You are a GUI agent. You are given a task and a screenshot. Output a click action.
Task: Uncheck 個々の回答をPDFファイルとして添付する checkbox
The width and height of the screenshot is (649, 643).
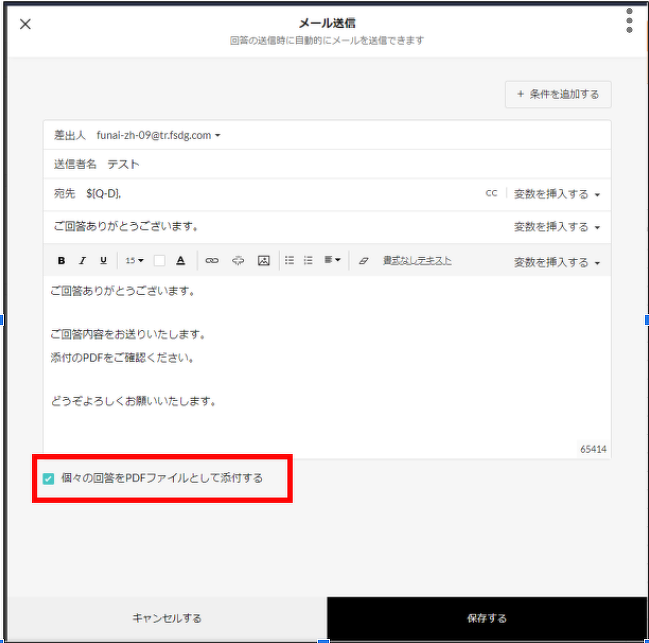click(x=49, y=479)
